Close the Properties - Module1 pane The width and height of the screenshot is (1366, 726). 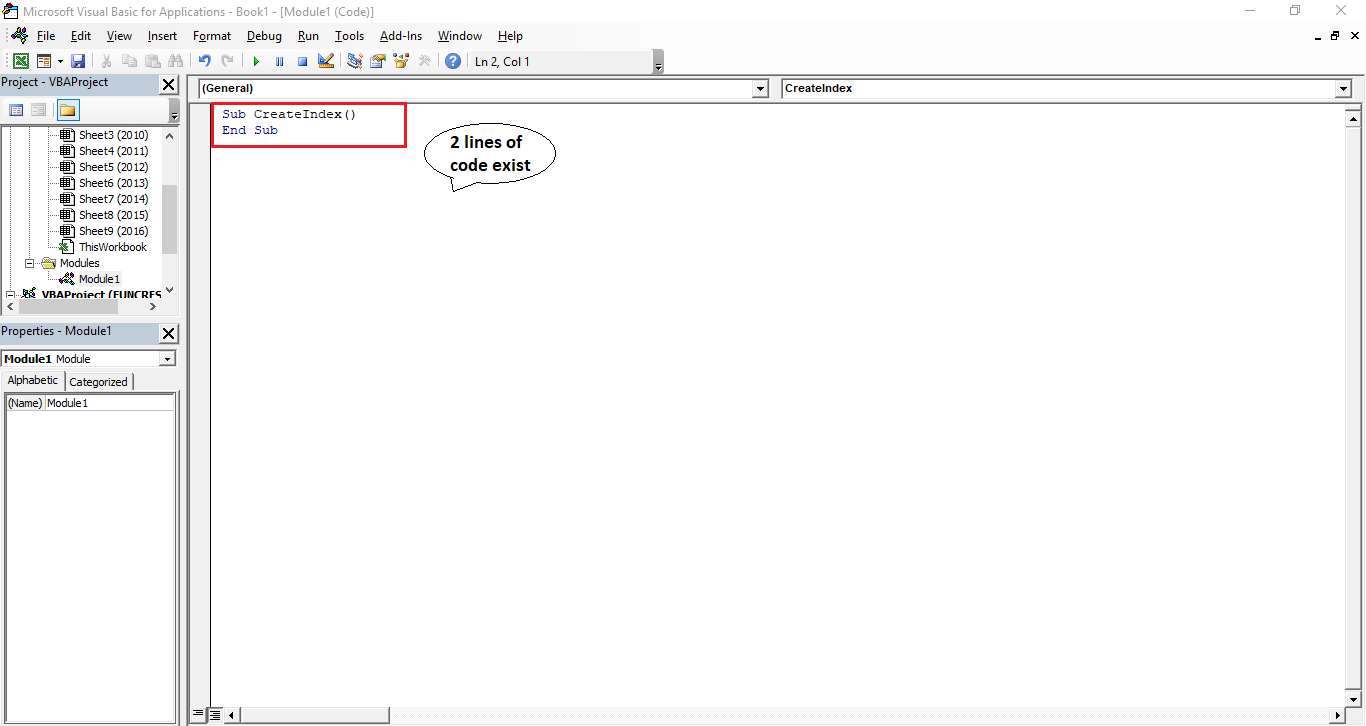click(x=169, y=334)
